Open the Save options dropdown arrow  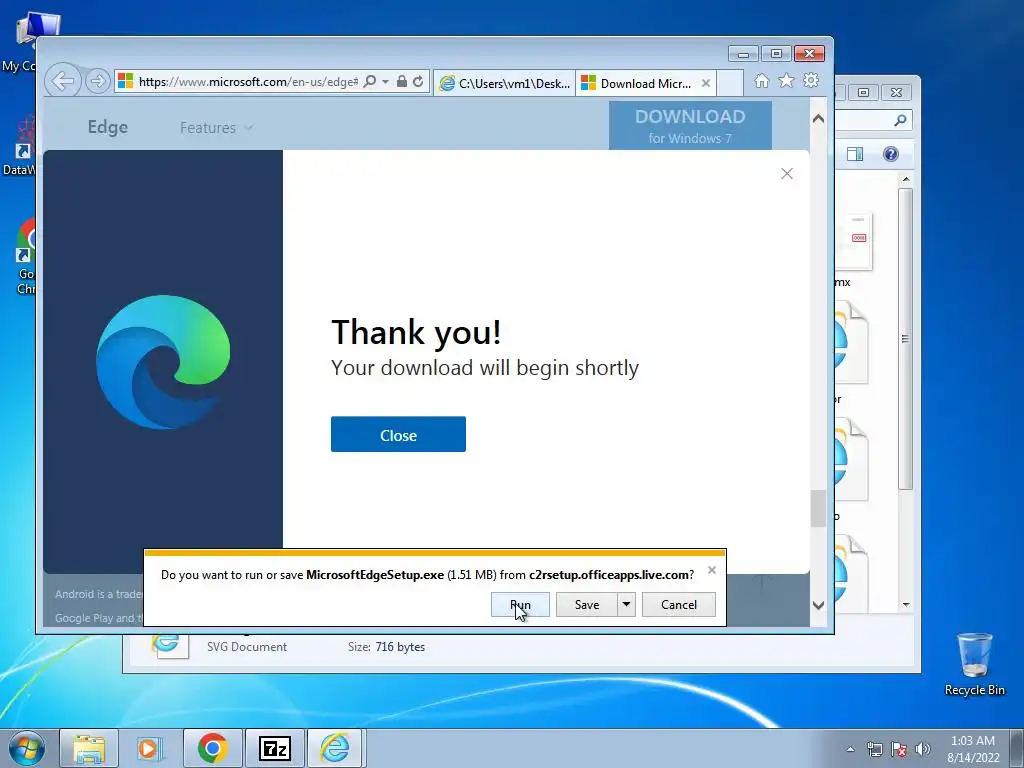point(626,605)
